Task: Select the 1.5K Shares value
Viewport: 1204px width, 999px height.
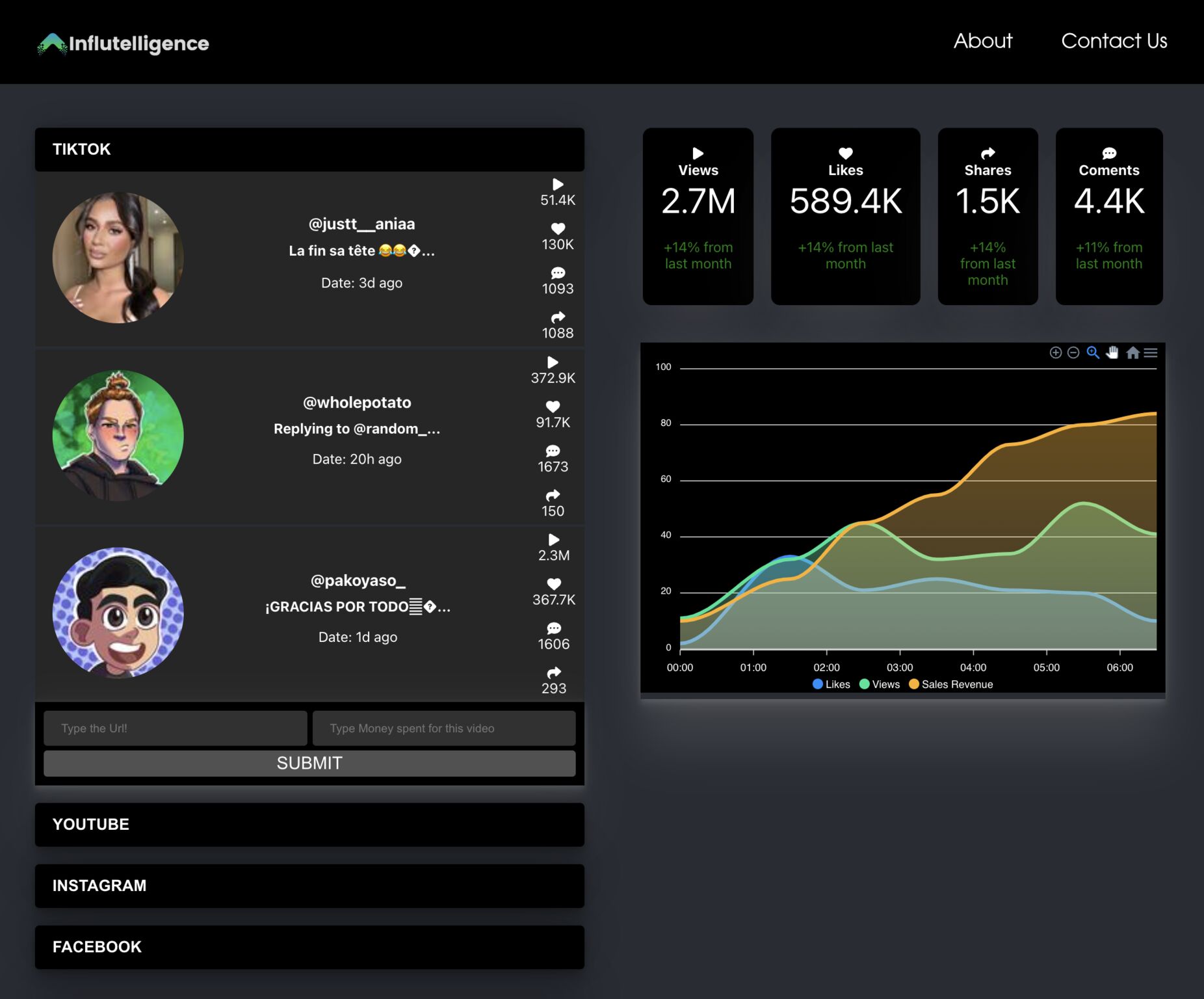Action: tap(988, 201)
